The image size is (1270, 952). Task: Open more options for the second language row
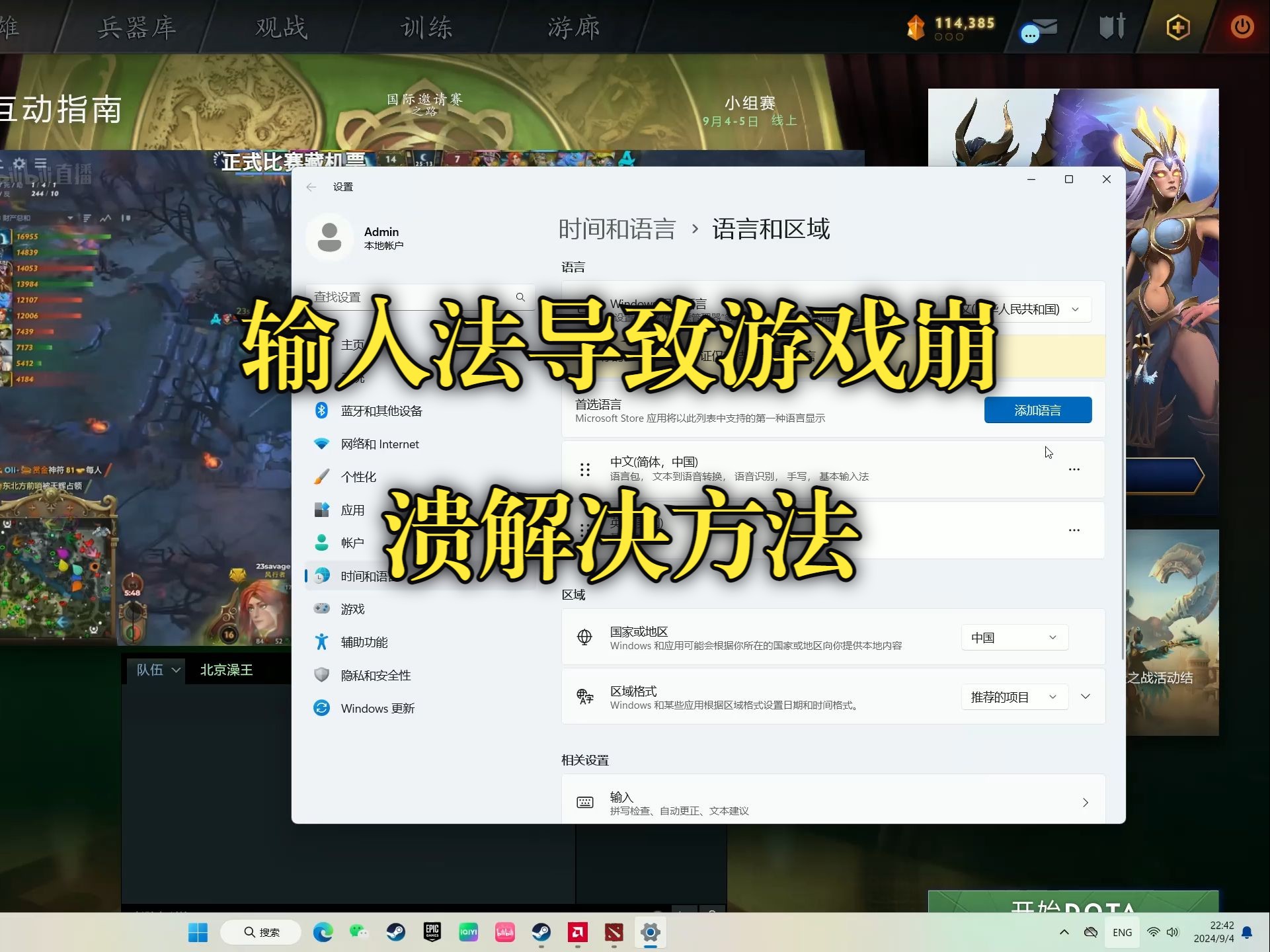point(1074,530)
